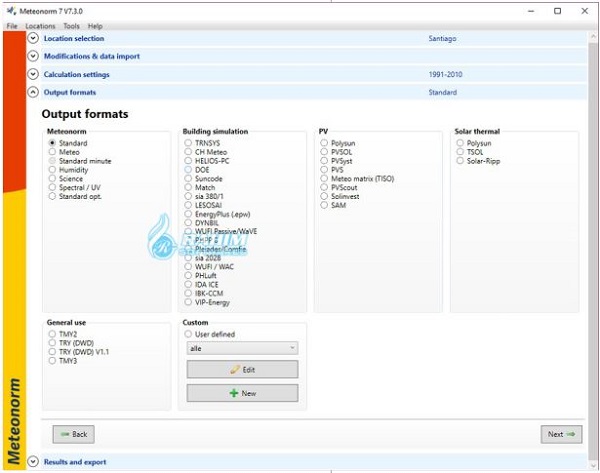Select Solinvest format
600x473 pixels.
point(324,196)
